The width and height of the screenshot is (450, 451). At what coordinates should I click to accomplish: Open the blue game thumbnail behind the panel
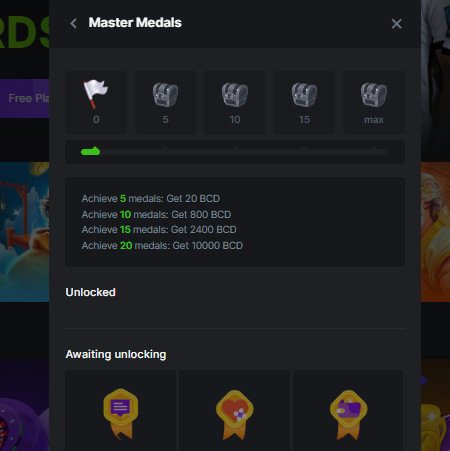[25, 232]
